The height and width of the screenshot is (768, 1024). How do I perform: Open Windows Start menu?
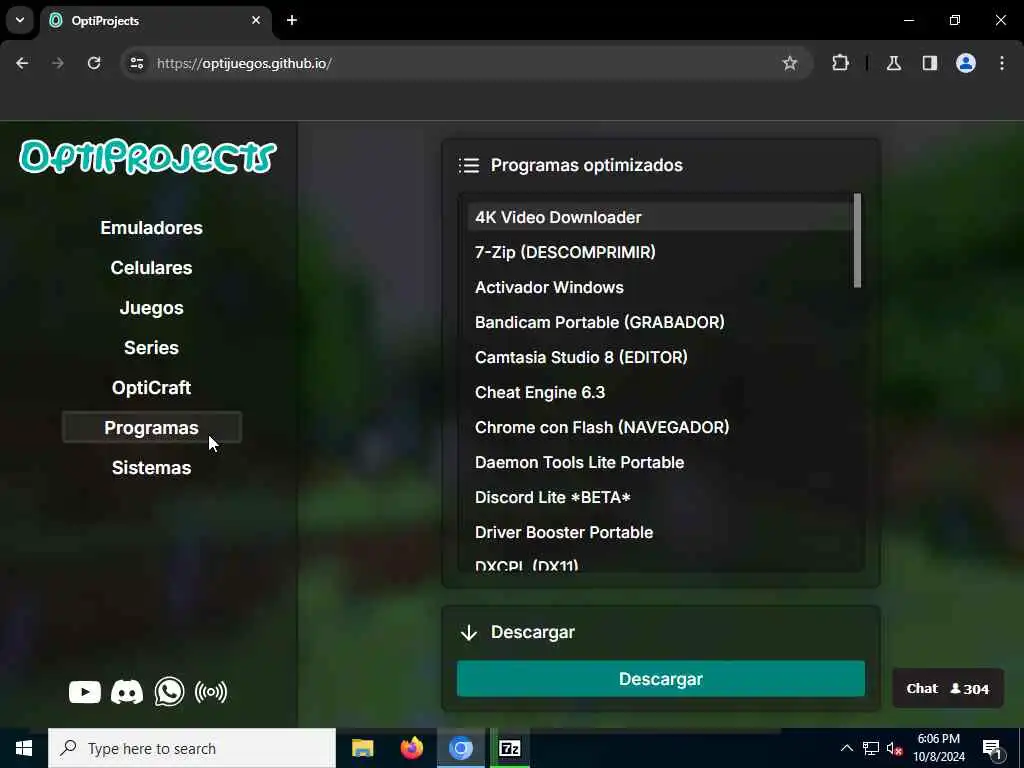[x=24, y=748]
